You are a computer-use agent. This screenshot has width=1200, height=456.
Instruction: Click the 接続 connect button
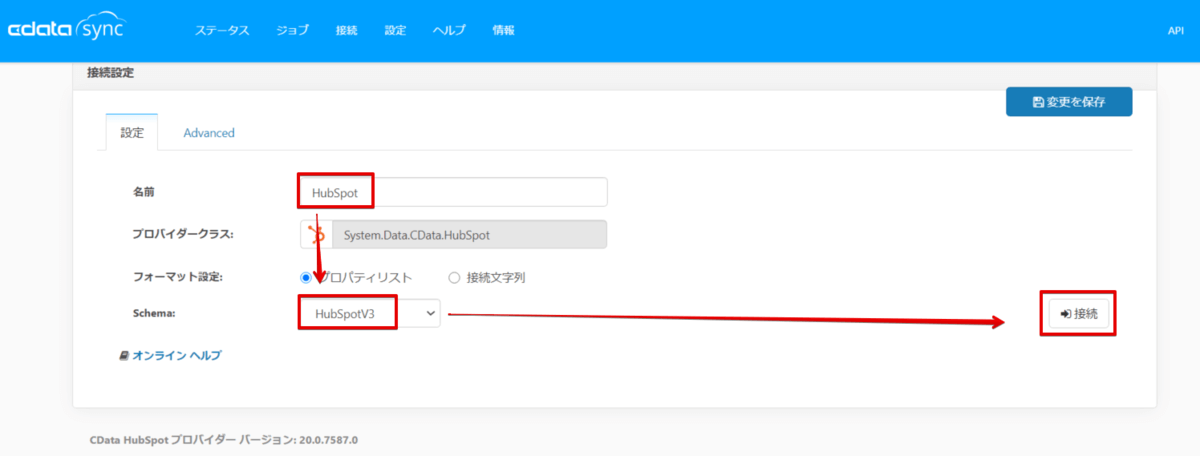1079,313
